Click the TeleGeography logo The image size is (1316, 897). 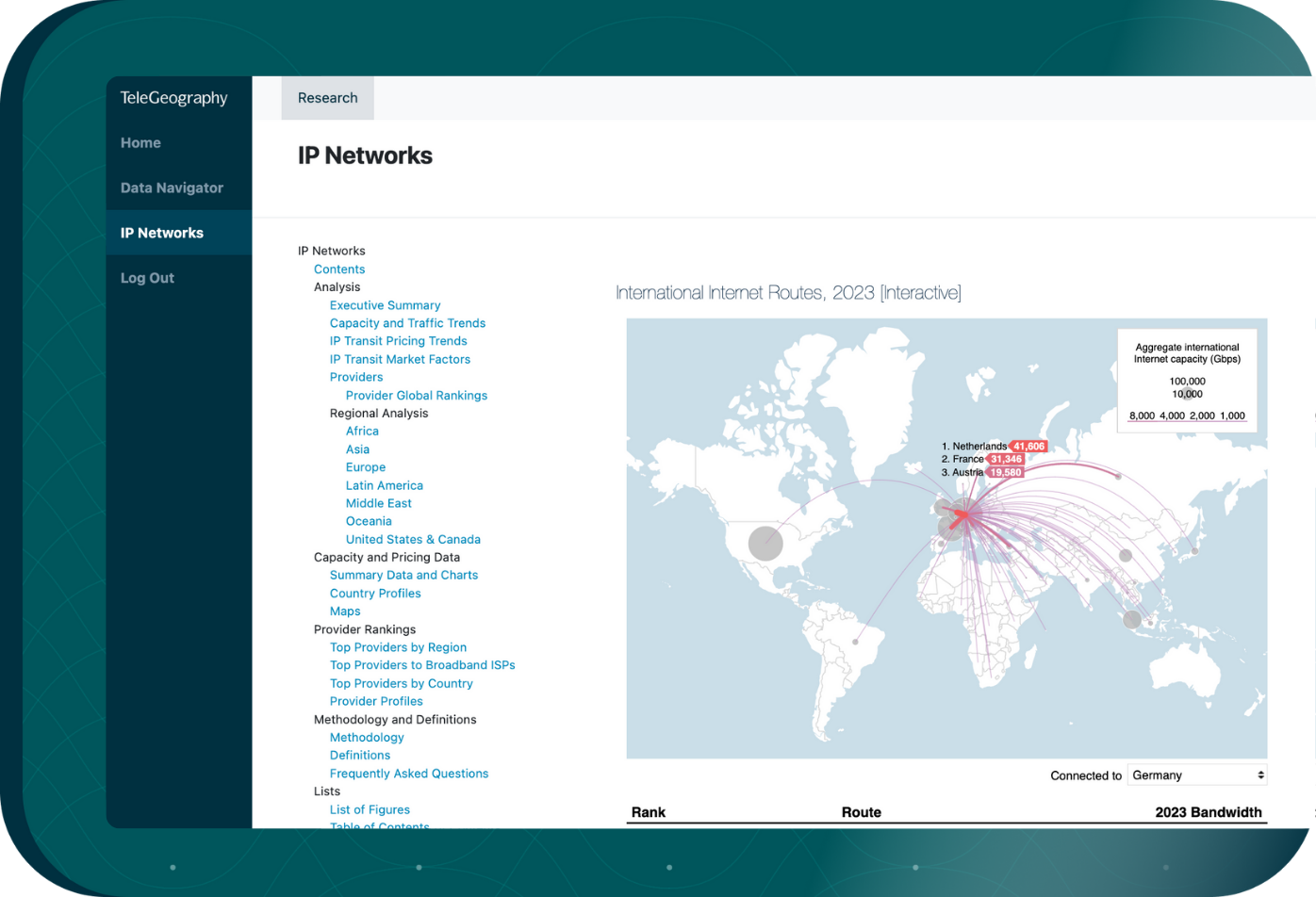click(x=173, y=97)
